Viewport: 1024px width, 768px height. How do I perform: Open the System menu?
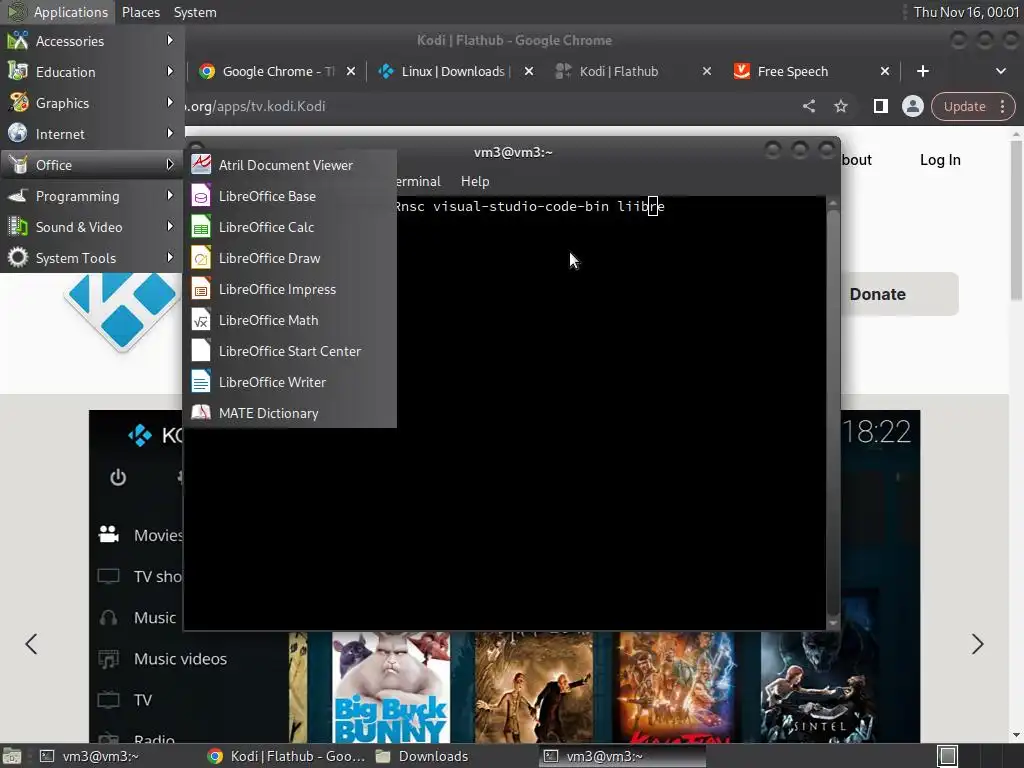tap(195, 12)
